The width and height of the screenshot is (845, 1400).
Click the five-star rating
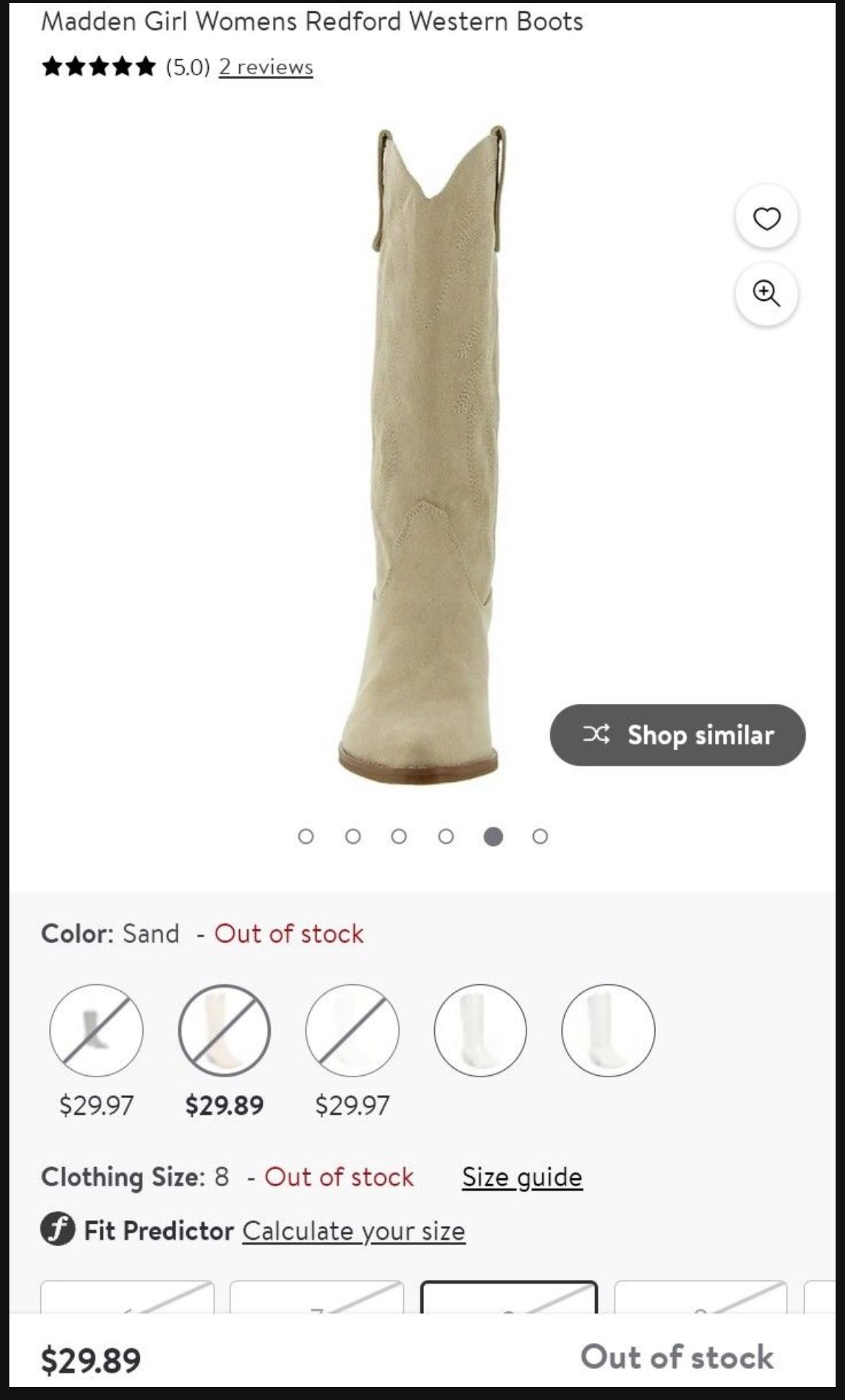99,67
